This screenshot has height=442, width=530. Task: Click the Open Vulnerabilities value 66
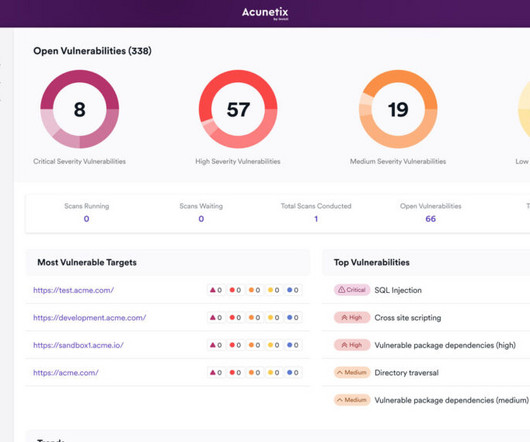431,219
